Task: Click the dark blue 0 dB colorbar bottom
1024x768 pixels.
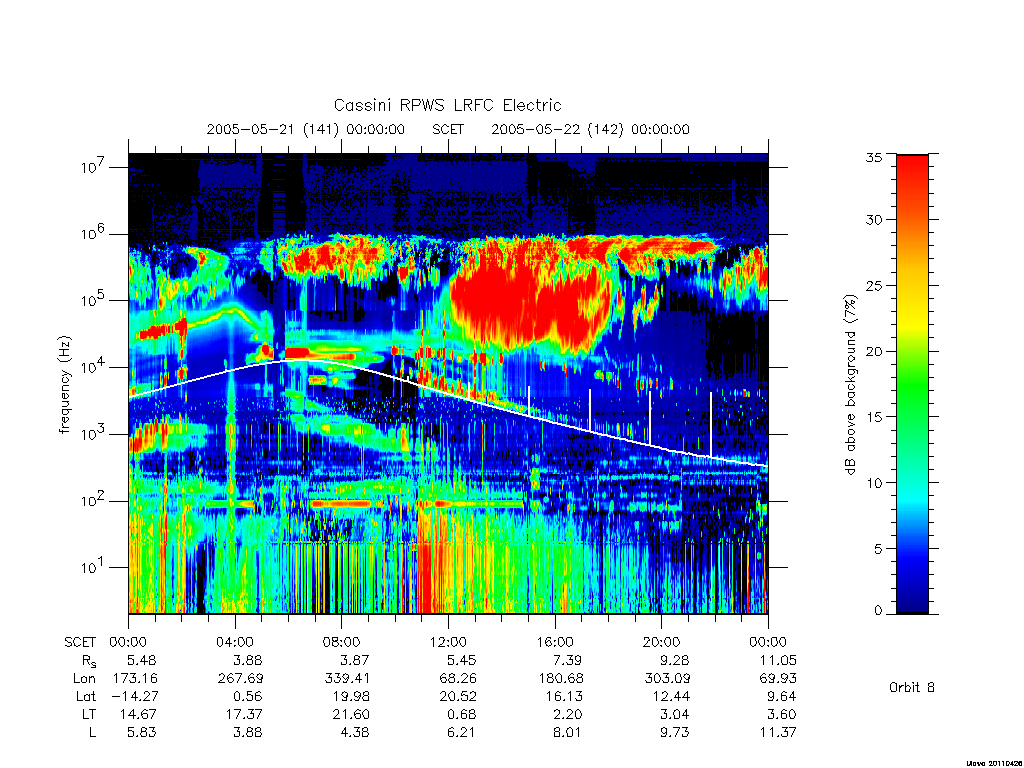Action: coord(912,609)
